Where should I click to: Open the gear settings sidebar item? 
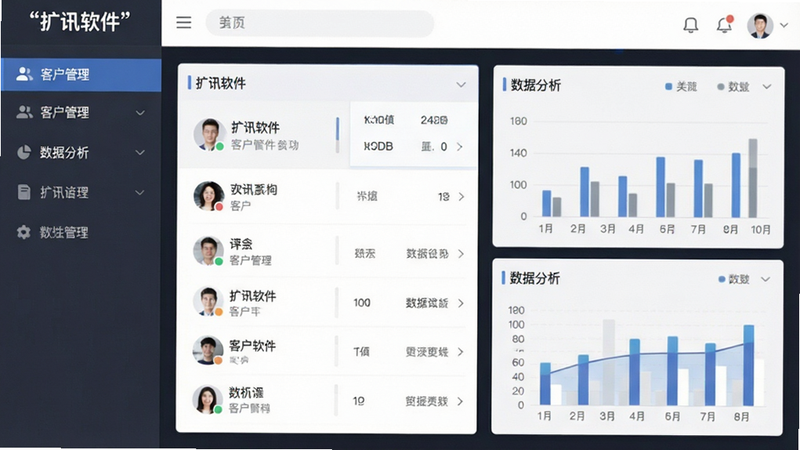pyautogui.click(x=81, y=232)
